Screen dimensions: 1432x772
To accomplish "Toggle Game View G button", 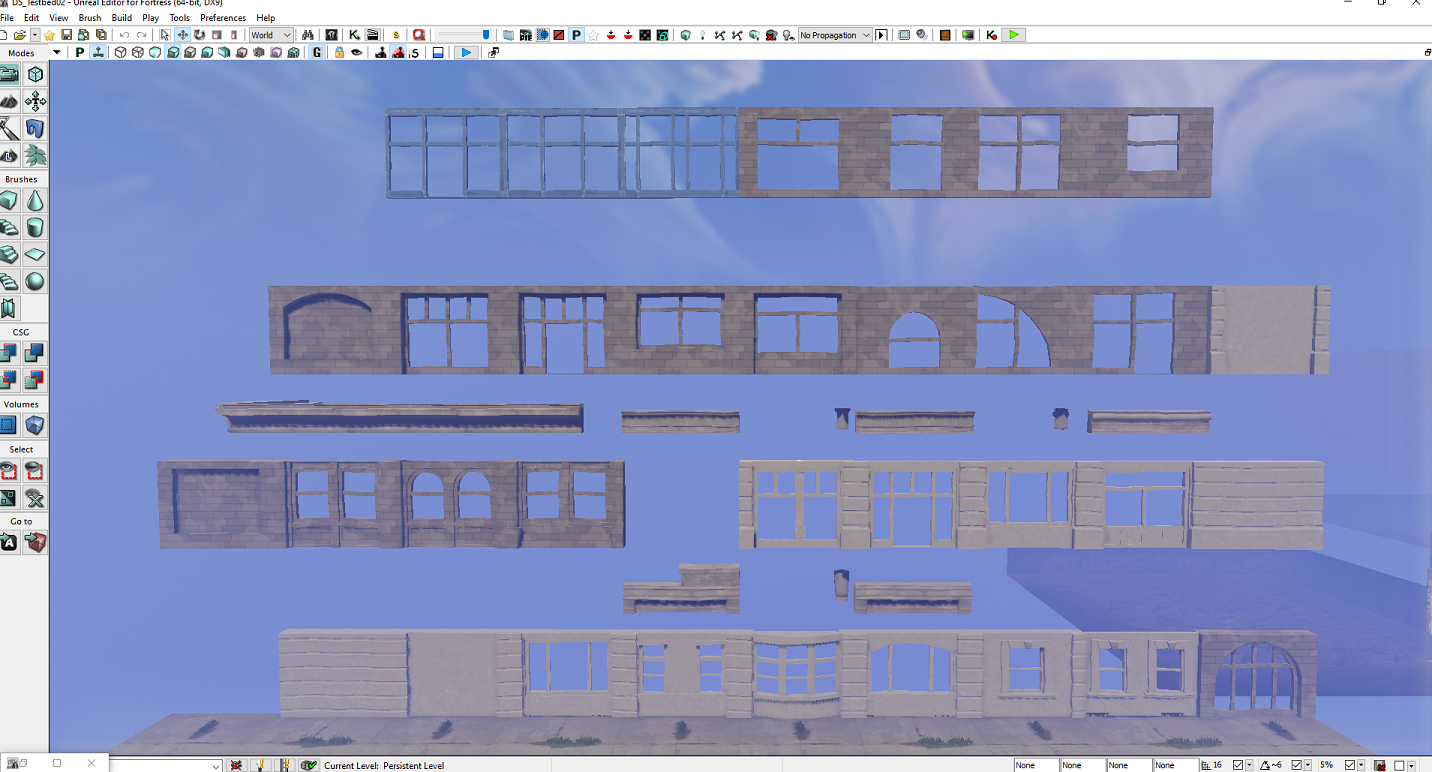I will (x=318, y=52).
